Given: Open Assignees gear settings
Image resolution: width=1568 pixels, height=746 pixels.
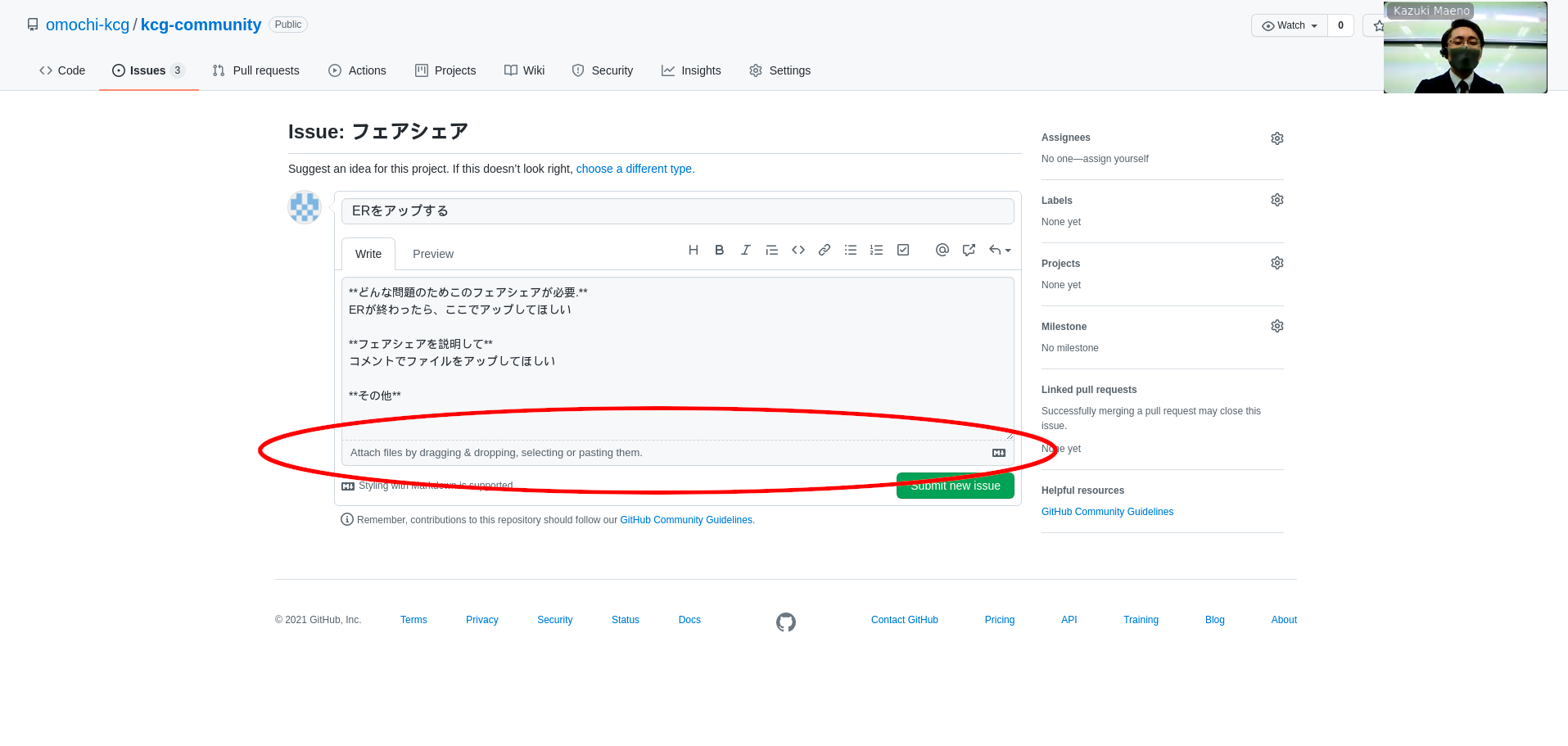Looking at the screenshot, I should [1277, 138].
